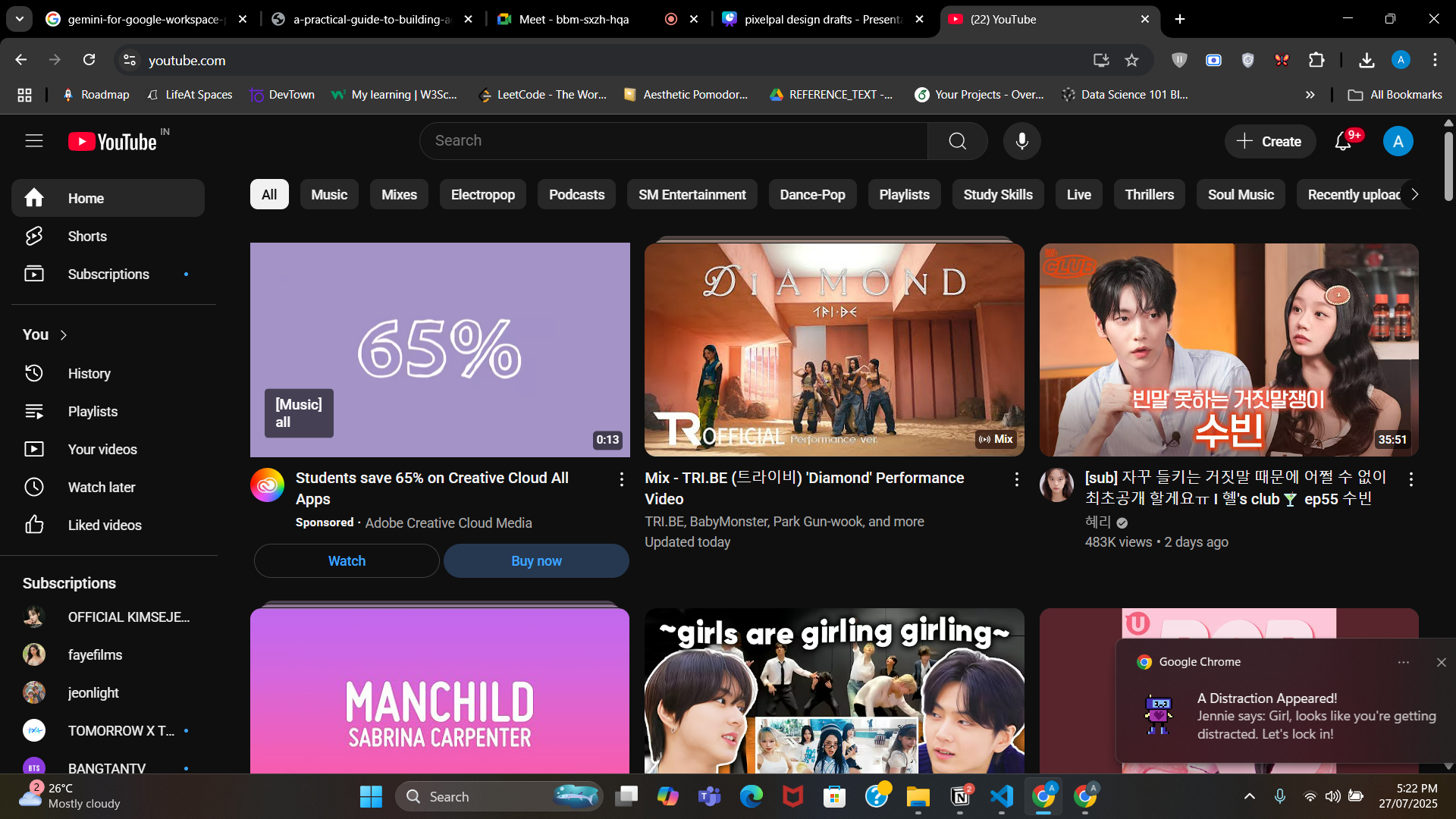Expand the You section chevron
Screen dimensions: 1456x819
tap(64, 335)
